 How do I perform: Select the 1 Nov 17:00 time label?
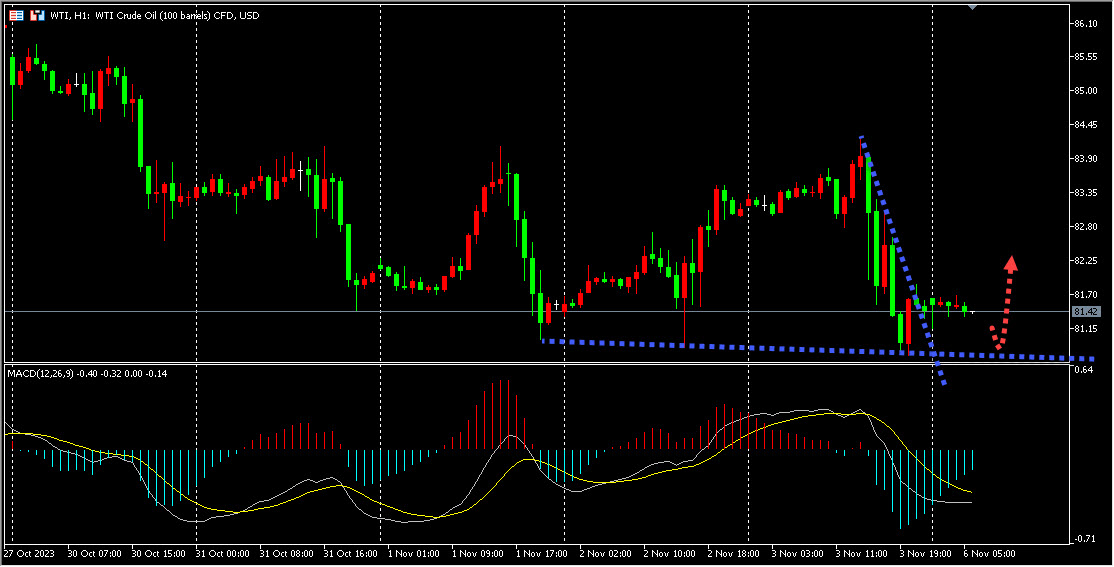(542, 554)
